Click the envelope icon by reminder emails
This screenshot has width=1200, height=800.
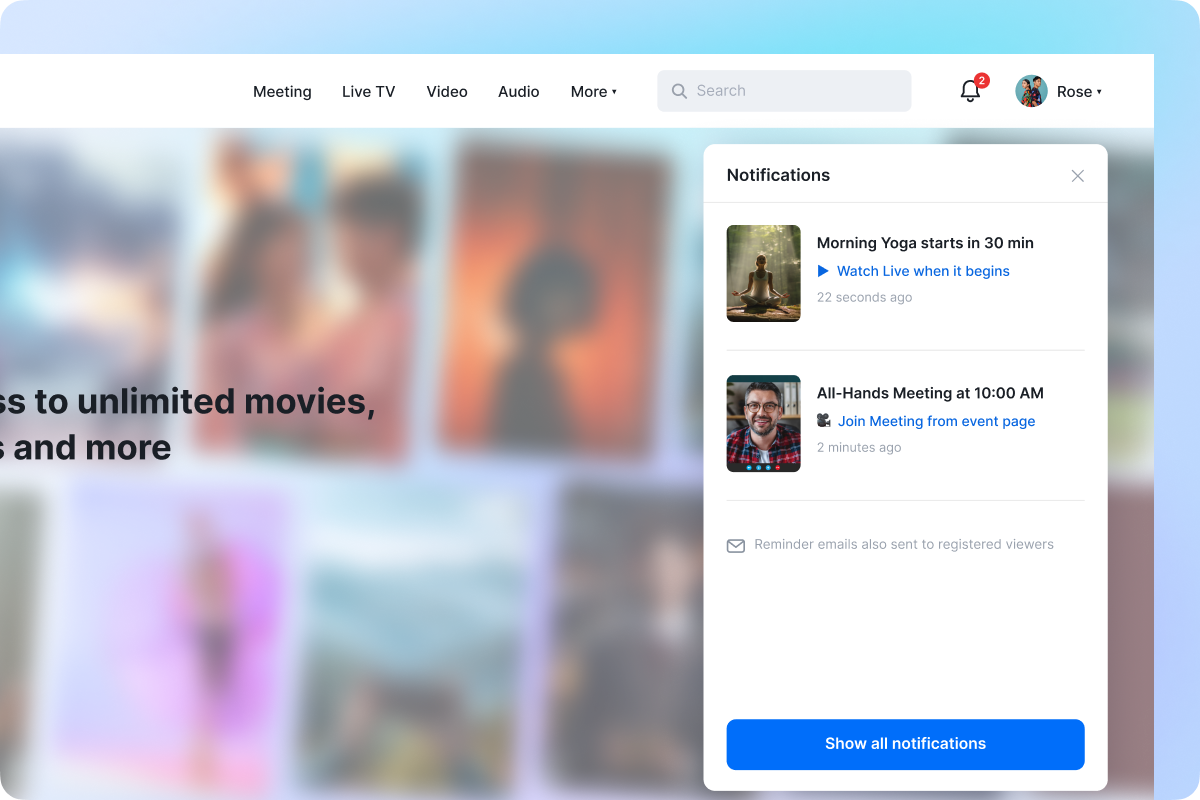(x=736, y=545)
